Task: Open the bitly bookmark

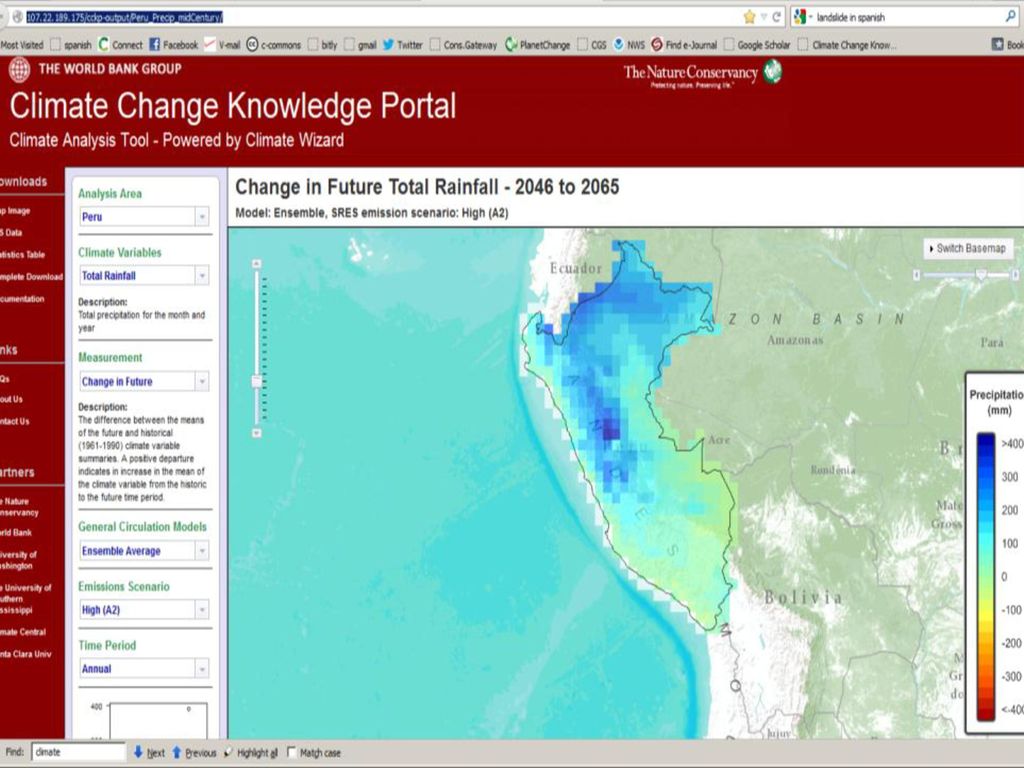Action: pyautogui.click(x=323, y=44)
